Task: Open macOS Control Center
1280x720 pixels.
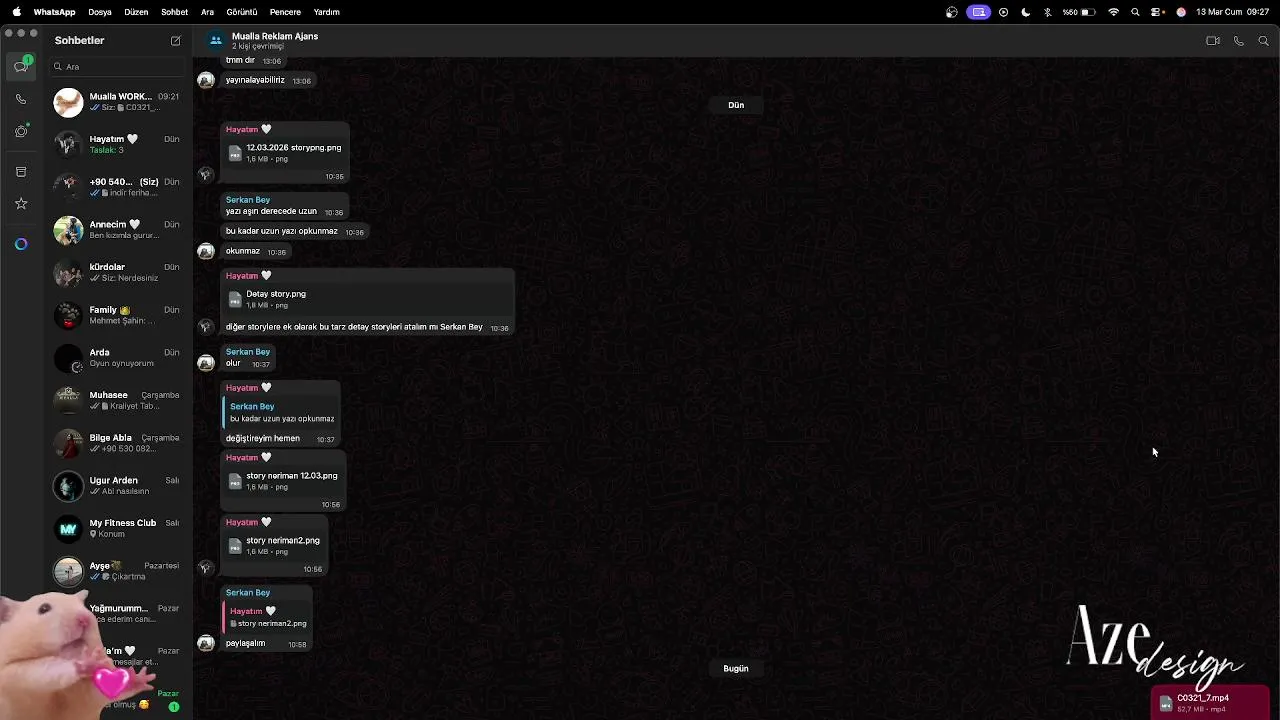Action: point(1157,12)
